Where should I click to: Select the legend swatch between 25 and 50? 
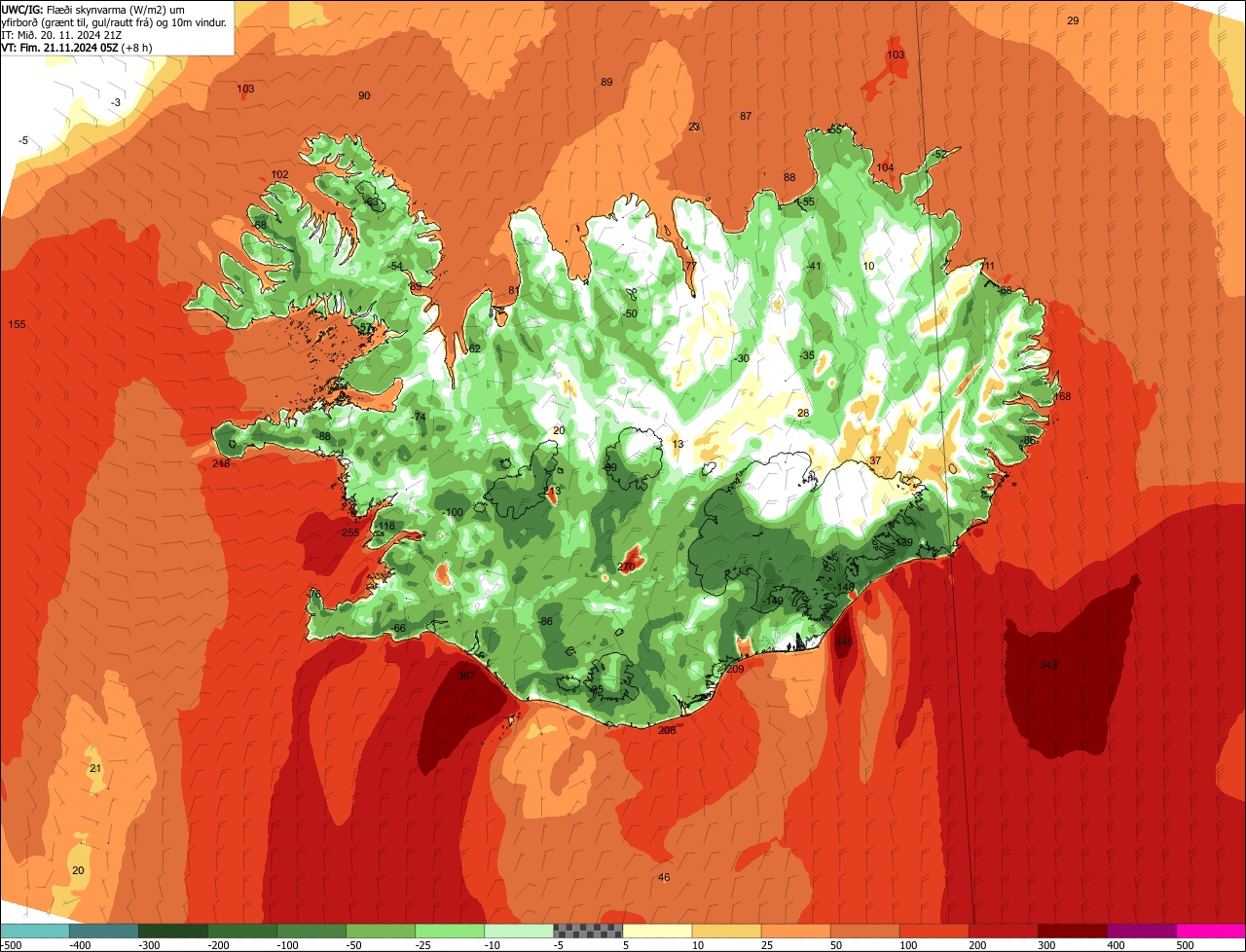click(x=795, y=931)
